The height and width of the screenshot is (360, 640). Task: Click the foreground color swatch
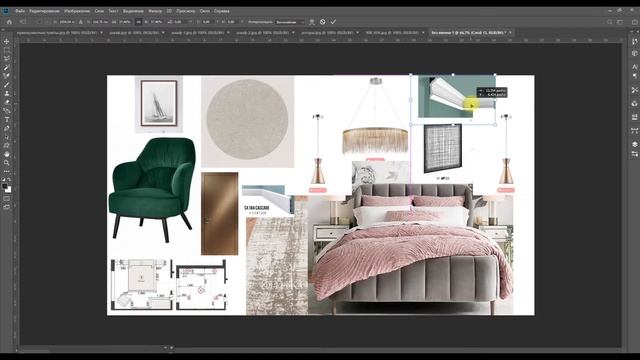coord(4,187)
